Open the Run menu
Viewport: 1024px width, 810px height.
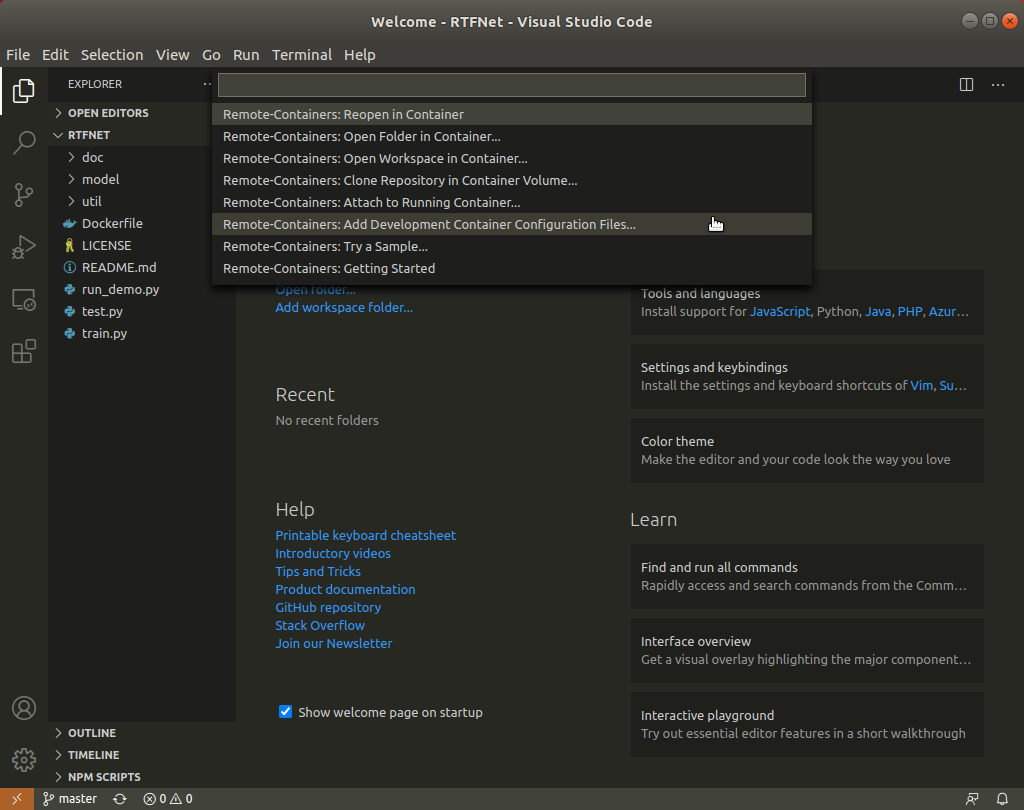point(246,55)
